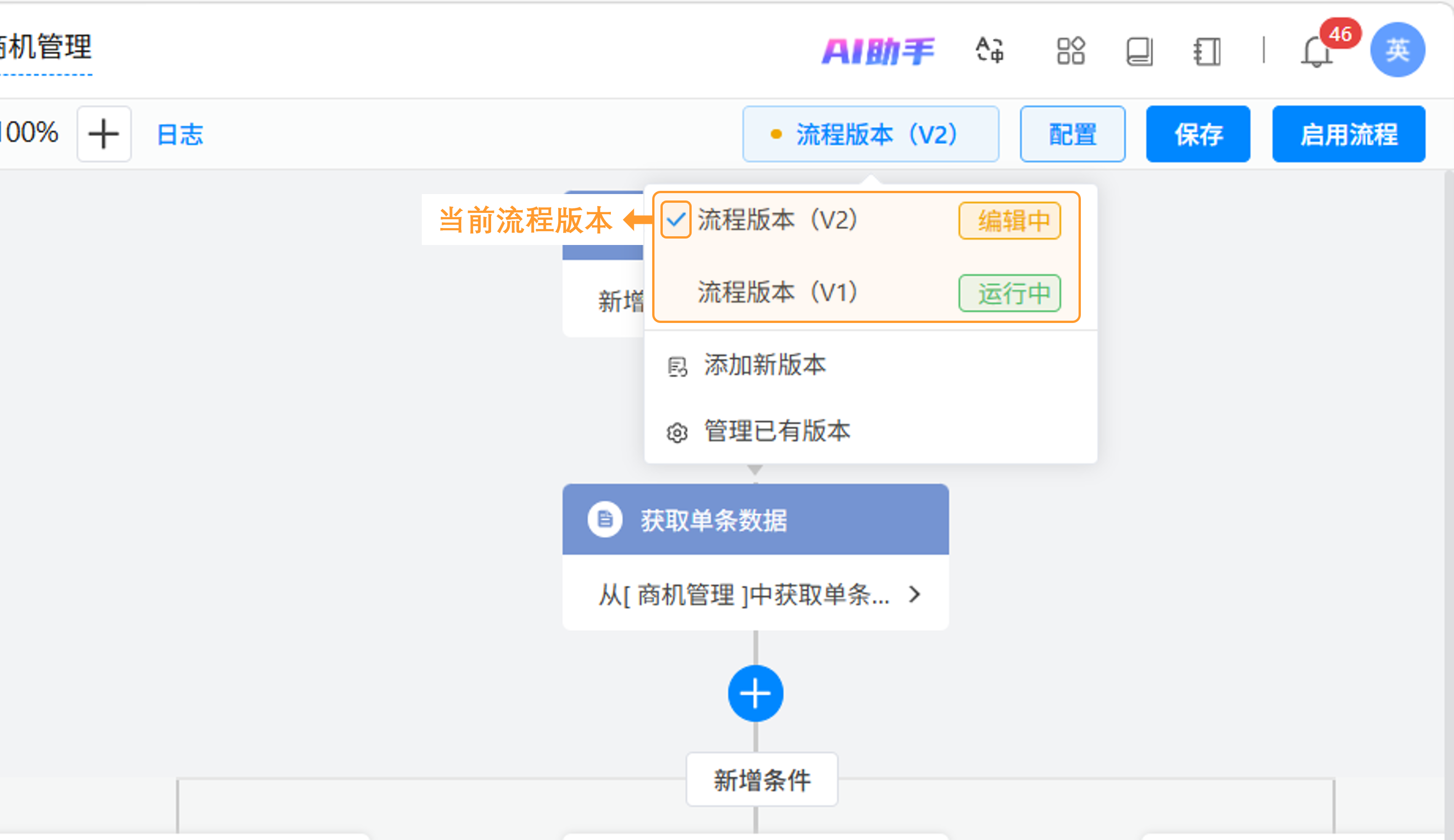Click the translation language switch icon
Viewport: 1454px width, 840px height.
tap(989, 51)
